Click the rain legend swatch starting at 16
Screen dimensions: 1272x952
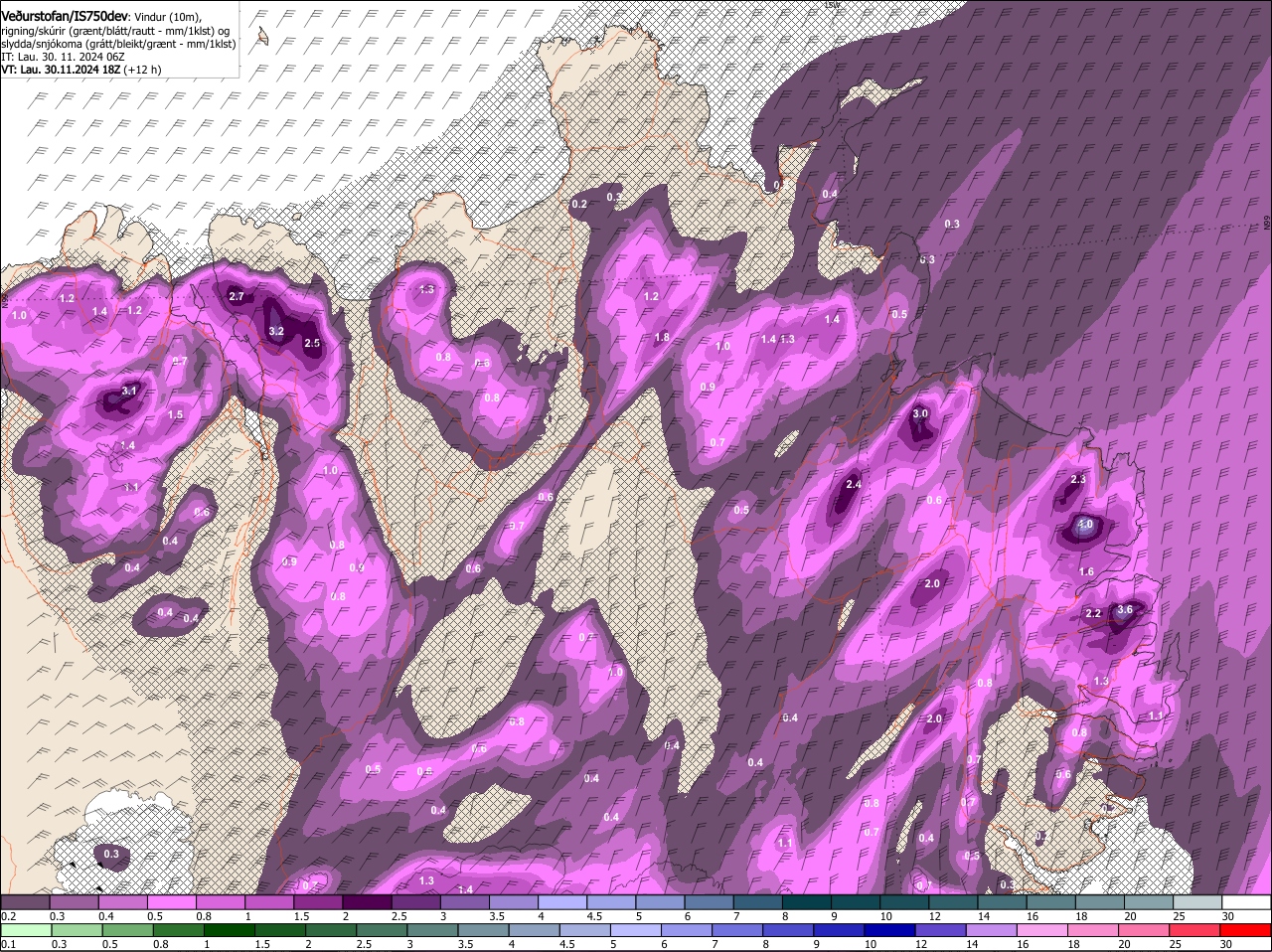(x=1042, y=930)
